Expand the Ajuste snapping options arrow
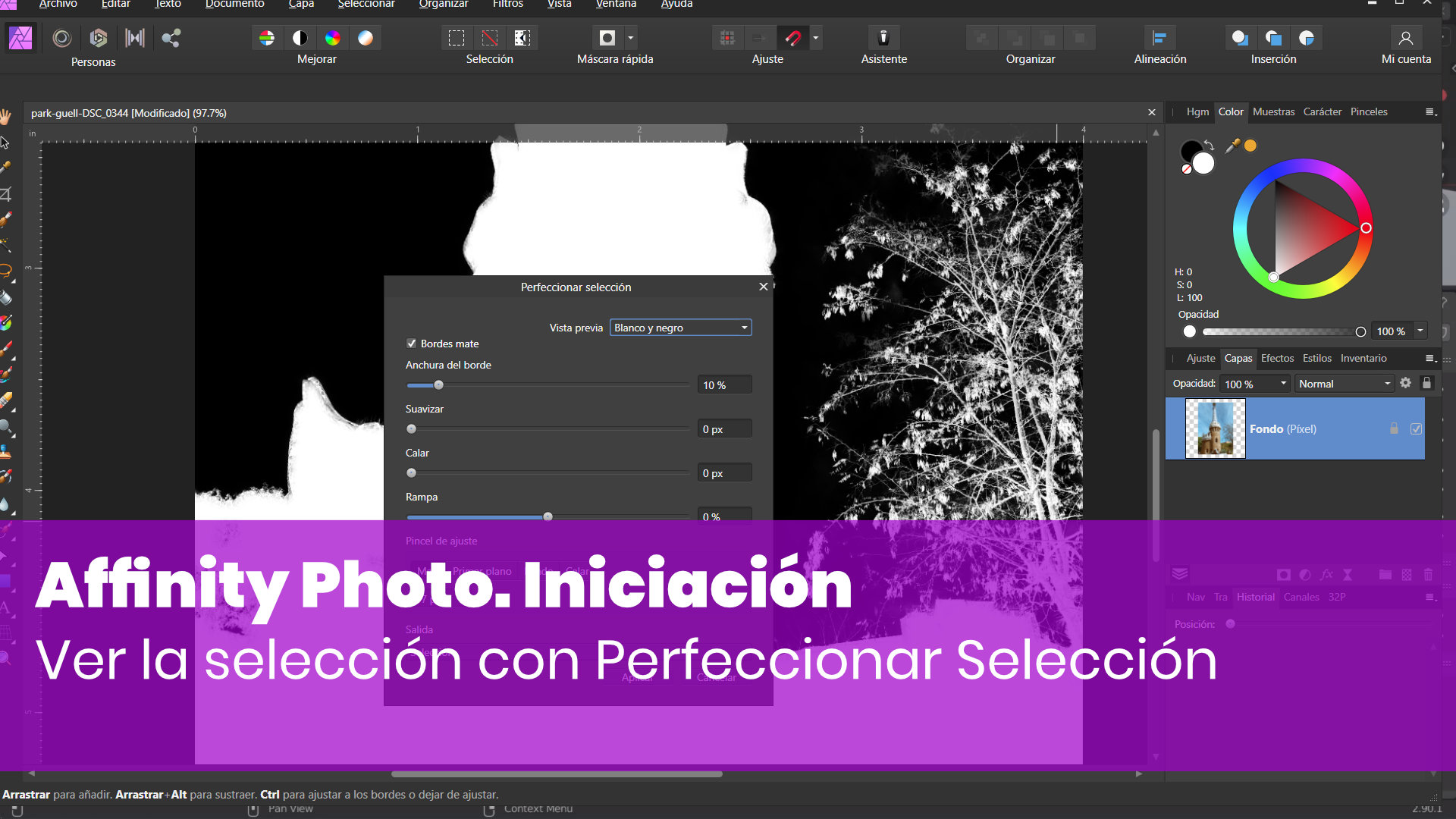Screen dimensions: 1456x819 [x=815, y=38]
